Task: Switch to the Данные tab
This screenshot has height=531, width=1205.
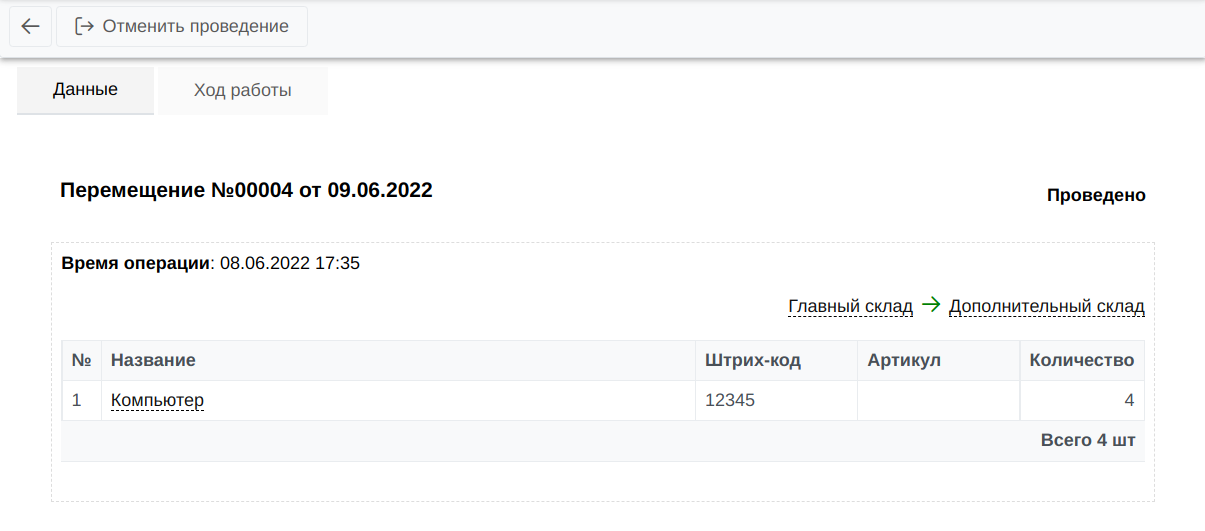Action: pos(85,90)
